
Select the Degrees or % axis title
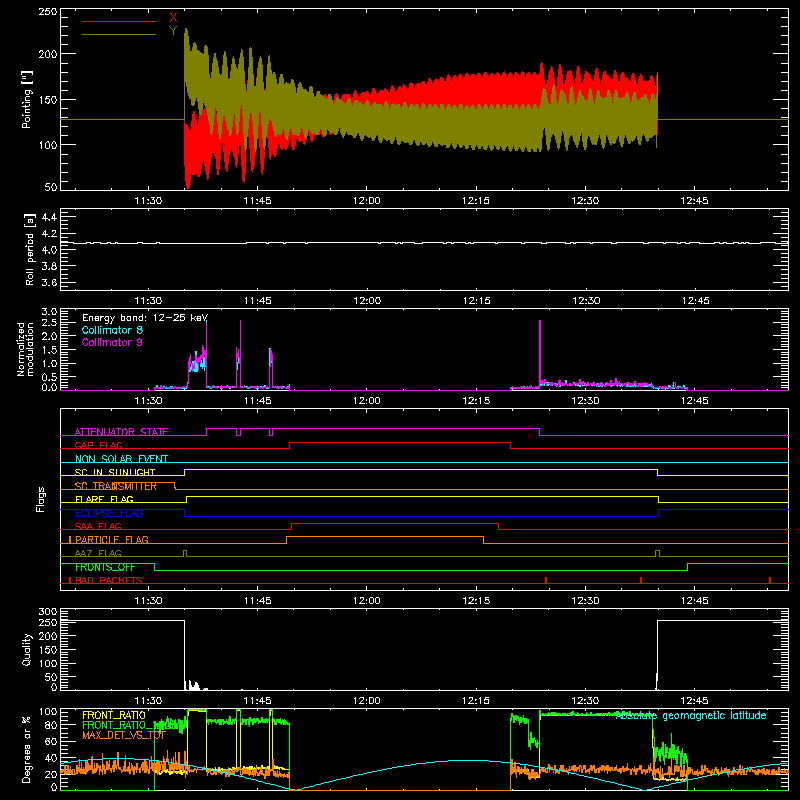click(x=27, y=749)
